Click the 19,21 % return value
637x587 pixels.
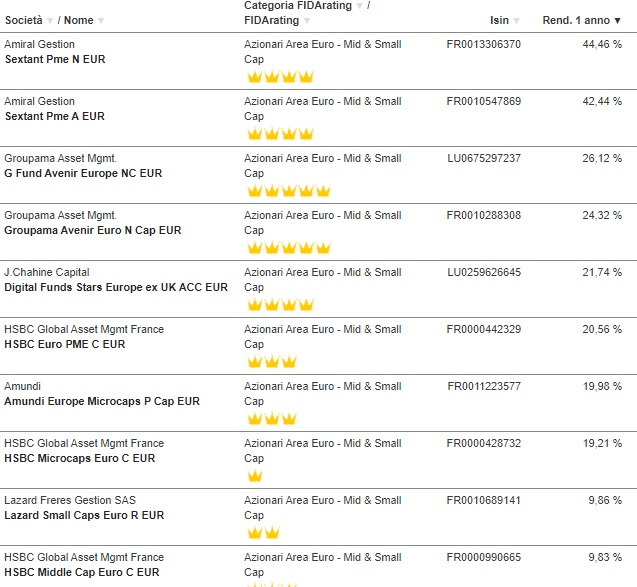tap(602, 443)
